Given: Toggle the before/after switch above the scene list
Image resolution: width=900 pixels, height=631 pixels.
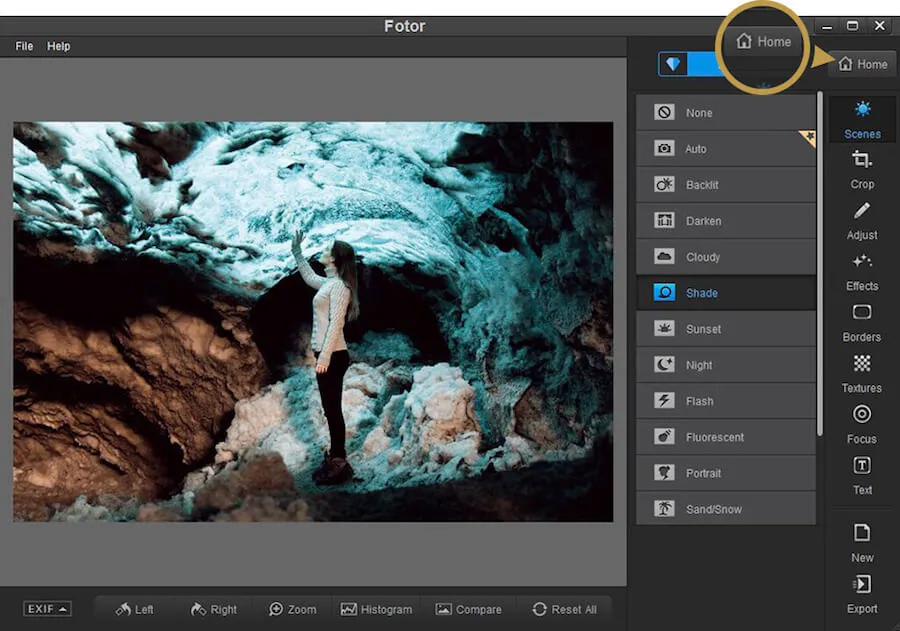Looking at the screenshot, I should pyautogui.click(x=690, y=63).
